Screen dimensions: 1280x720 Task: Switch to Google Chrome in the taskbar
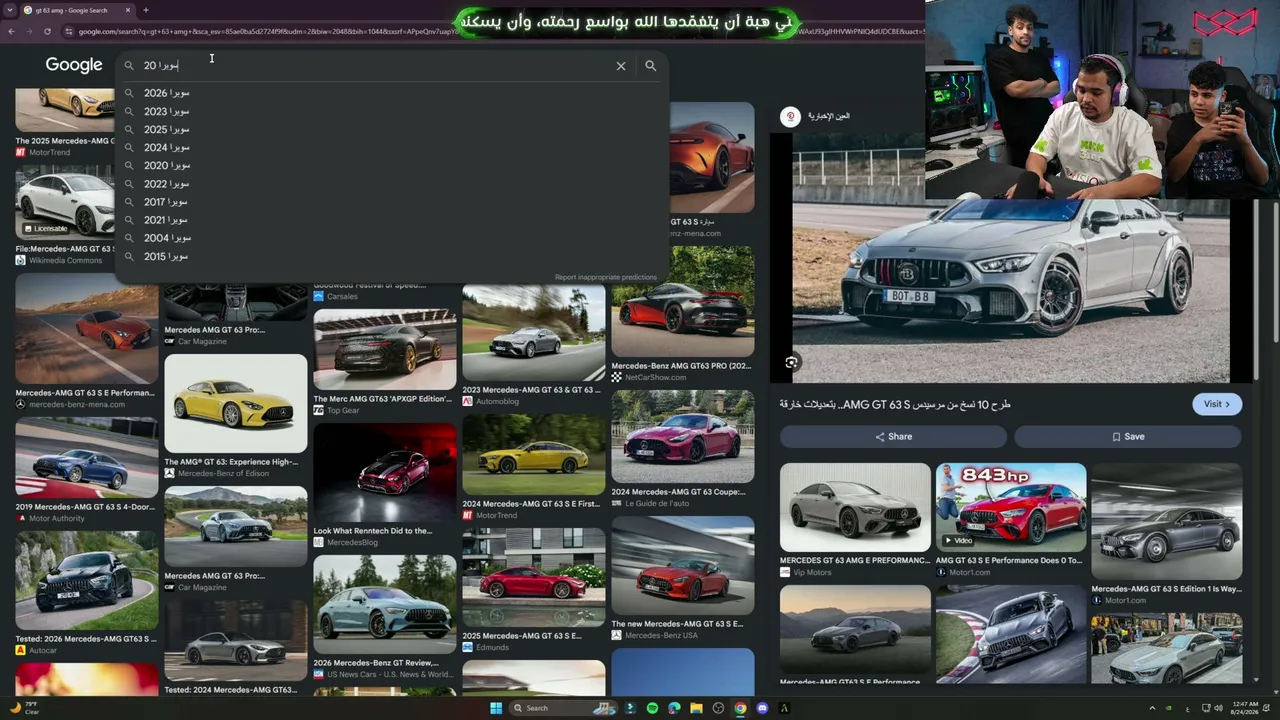(x=740, y=708)
